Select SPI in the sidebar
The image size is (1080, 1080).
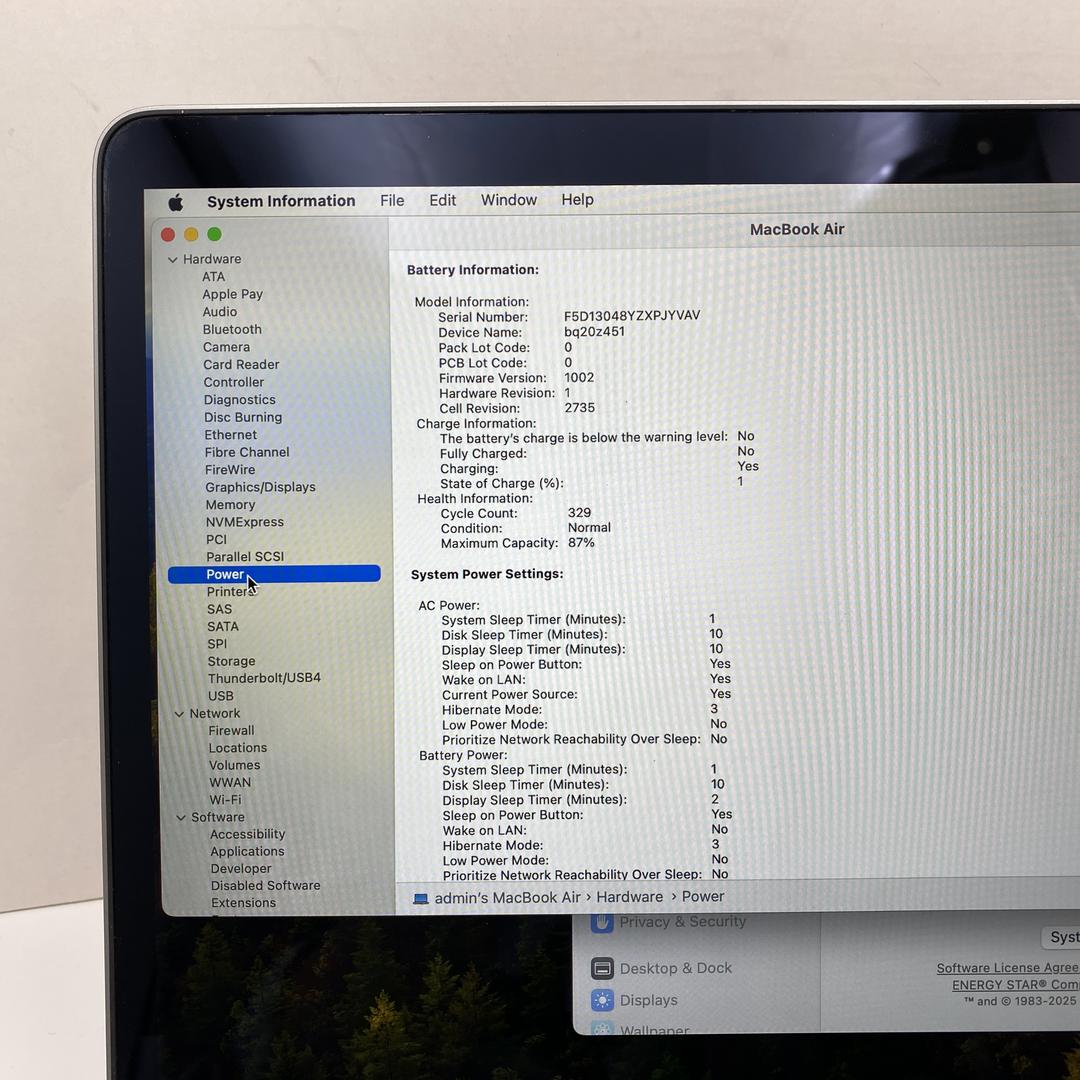pyautogui.click(x=217, y=644)
